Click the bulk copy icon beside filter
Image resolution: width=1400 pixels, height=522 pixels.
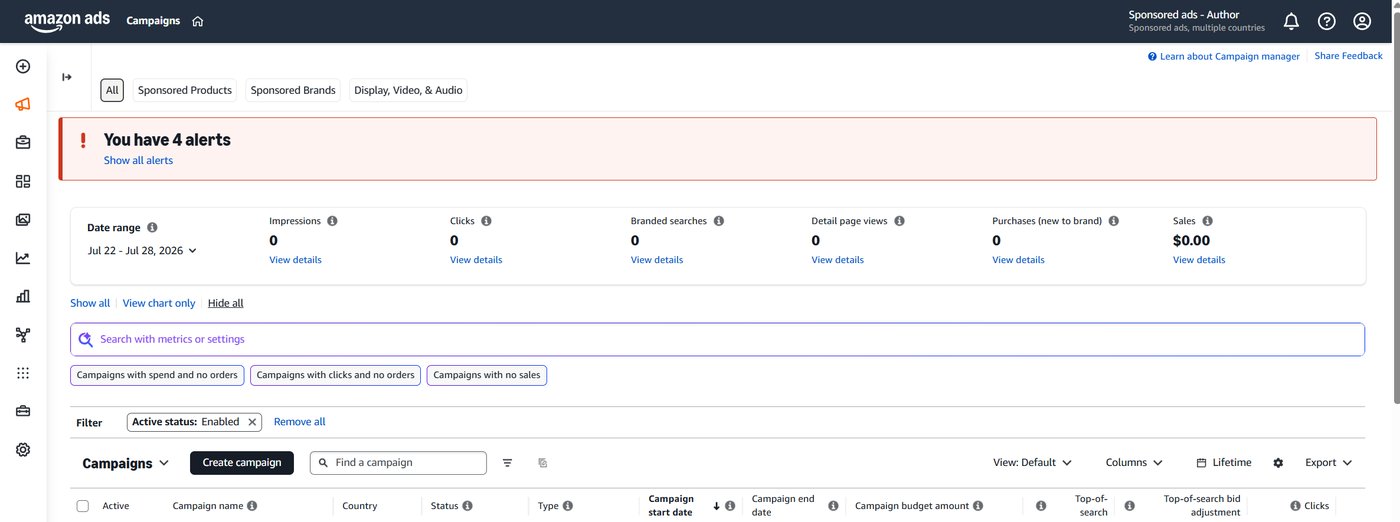click(542, 463)
